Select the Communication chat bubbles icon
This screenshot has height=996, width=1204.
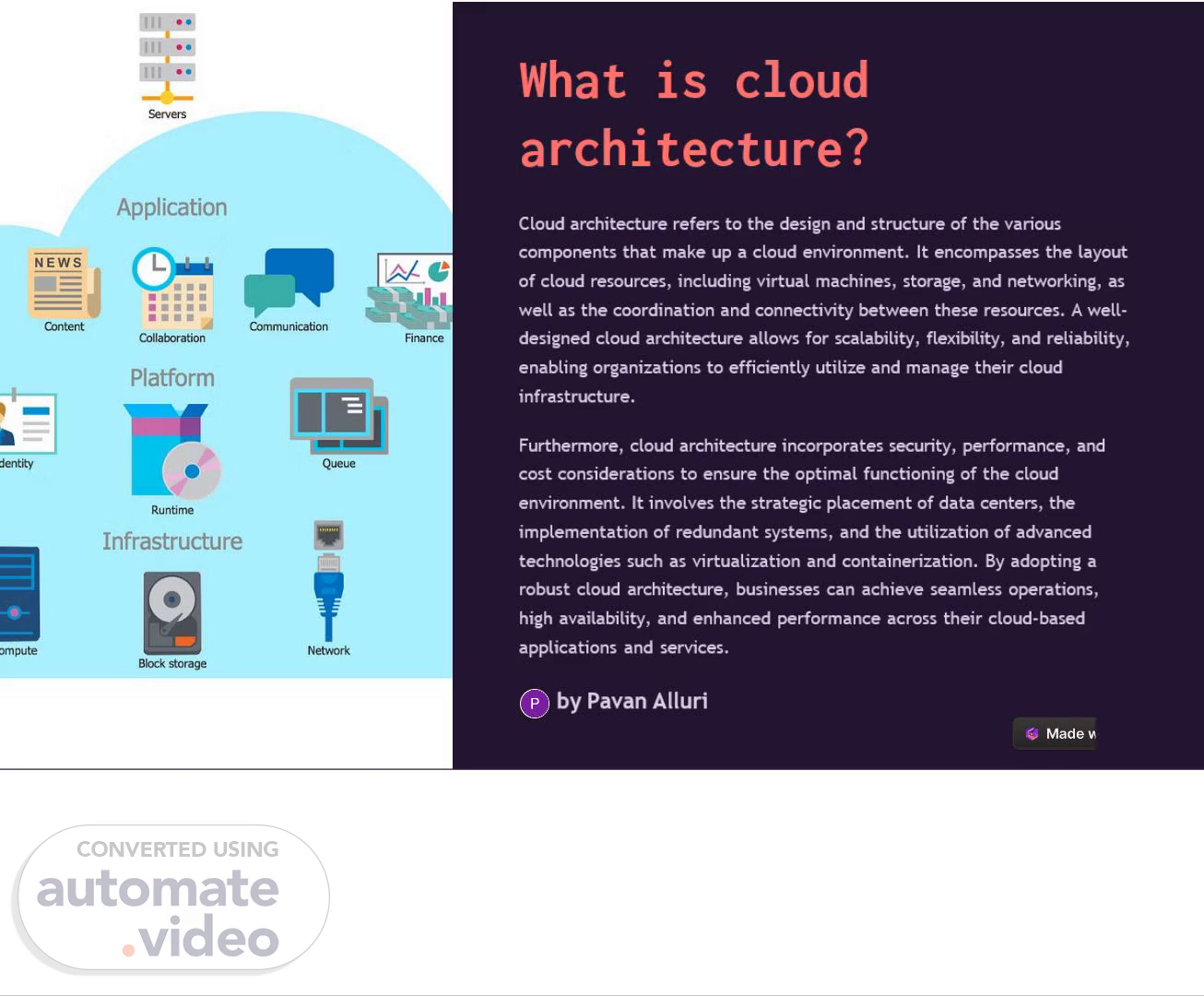point(289,282)
